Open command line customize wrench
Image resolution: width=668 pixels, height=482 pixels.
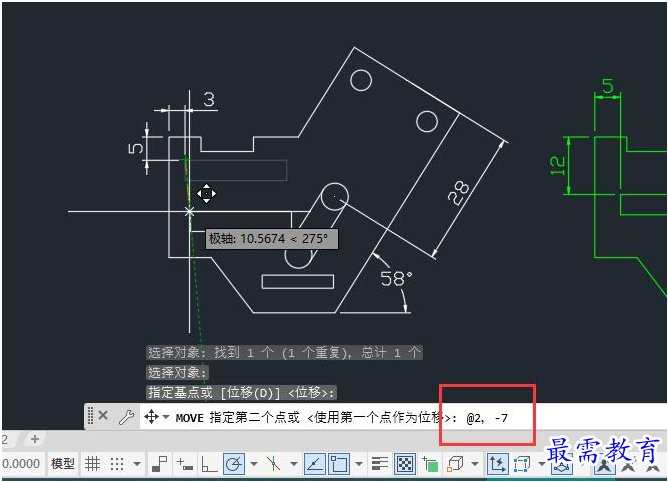[127, 416]
